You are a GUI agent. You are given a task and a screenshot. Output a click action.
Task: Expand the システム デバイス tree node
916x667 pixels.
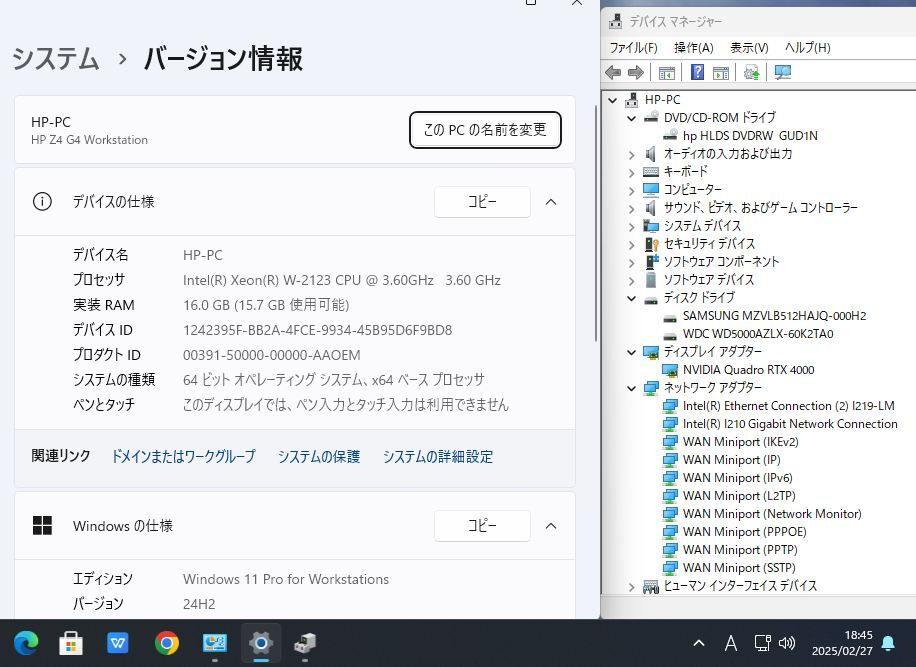631,226
